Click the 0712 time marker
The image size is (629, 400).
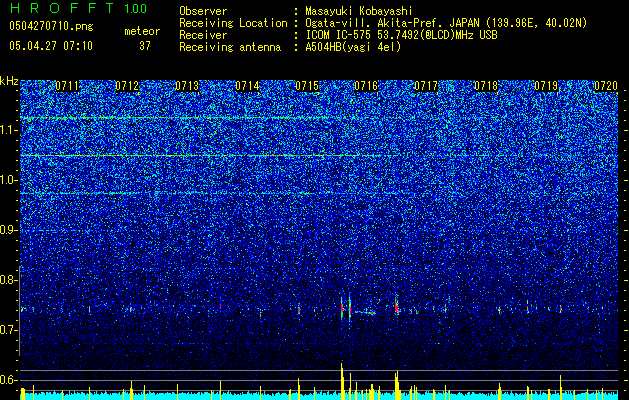point(127,86)
